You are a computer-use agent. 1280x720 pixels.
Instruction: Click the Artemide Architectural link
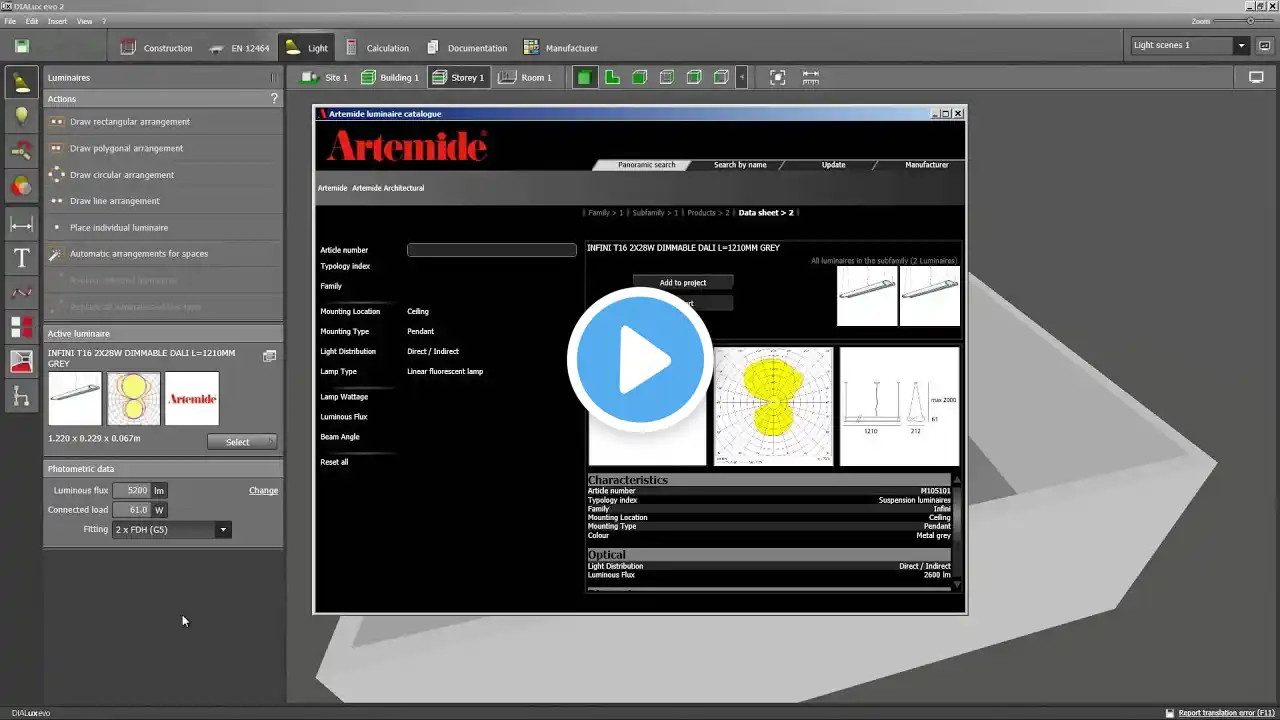tap(388, 188)
